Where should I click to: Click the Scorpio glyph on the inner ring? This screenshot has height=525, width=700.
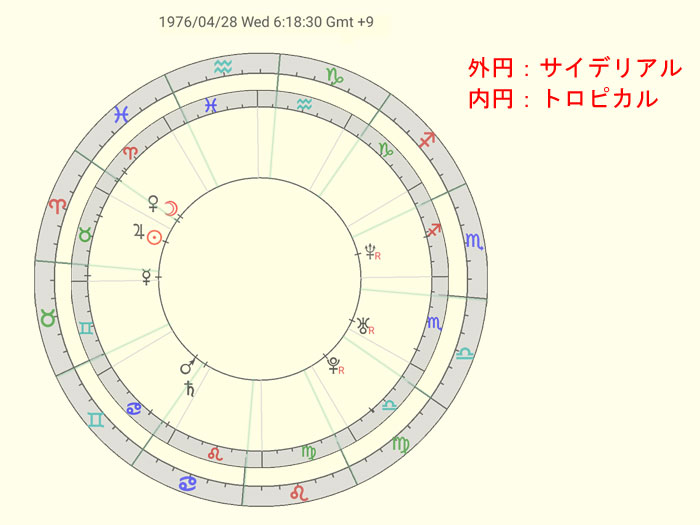tap(435, 323)
